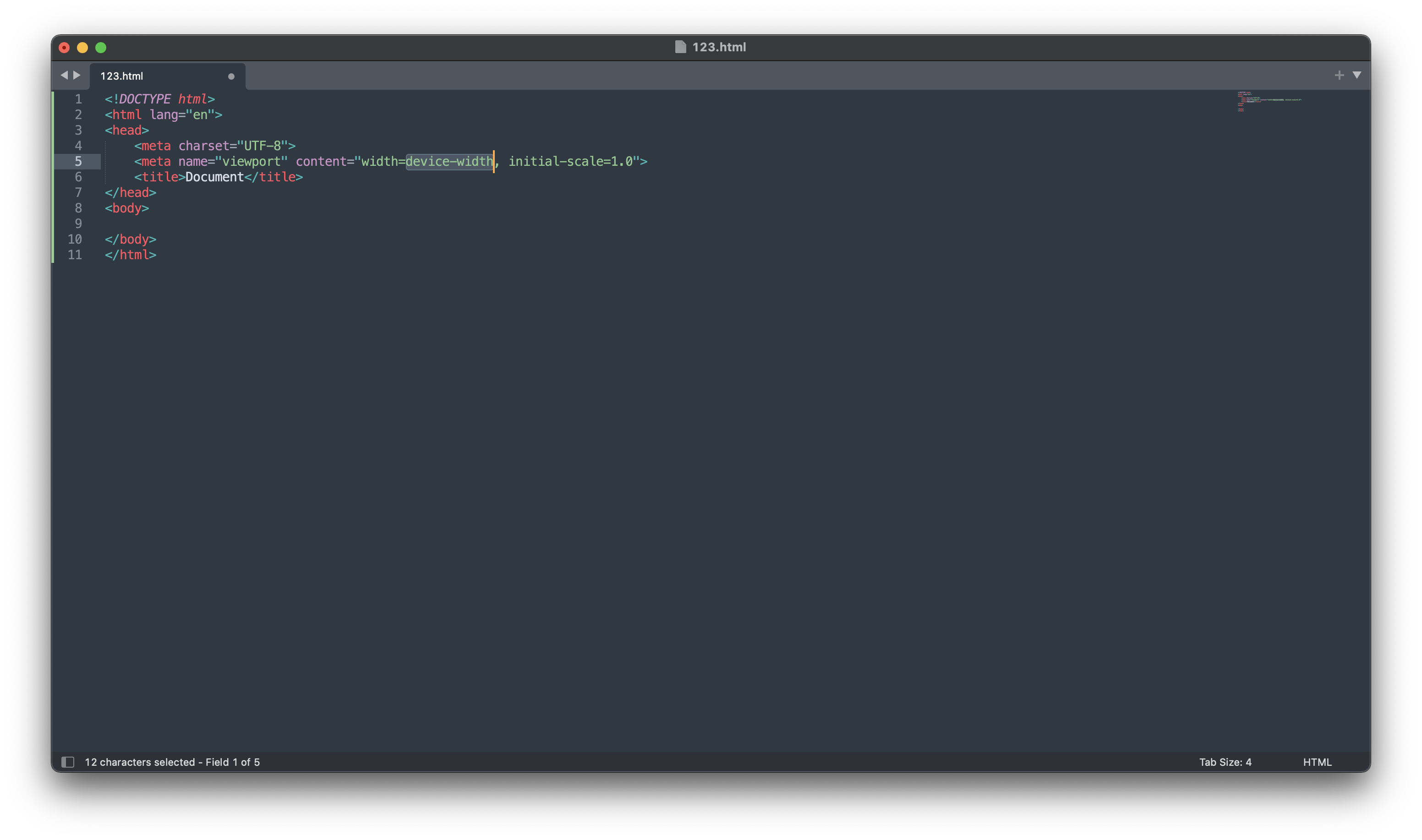Click the yellow minimize window button

tap(82, 48)
